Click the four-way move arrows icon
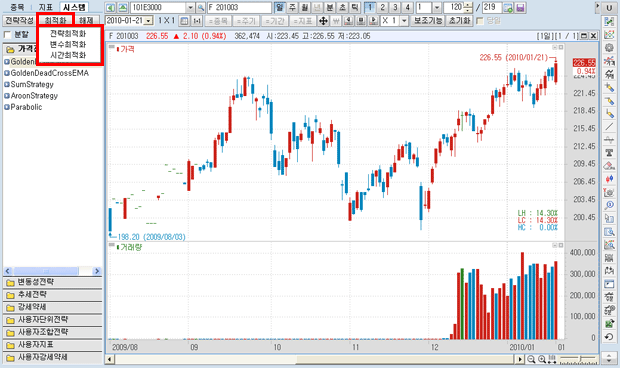 323,21
